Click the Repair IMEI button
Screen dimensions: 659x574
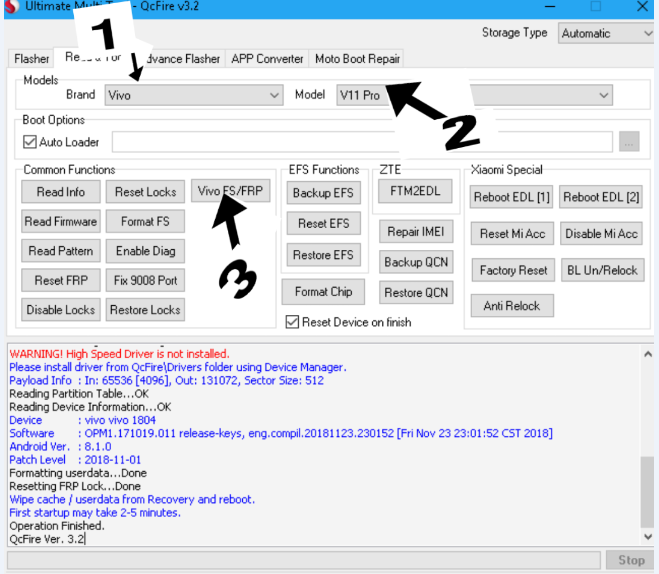point(416,232)
